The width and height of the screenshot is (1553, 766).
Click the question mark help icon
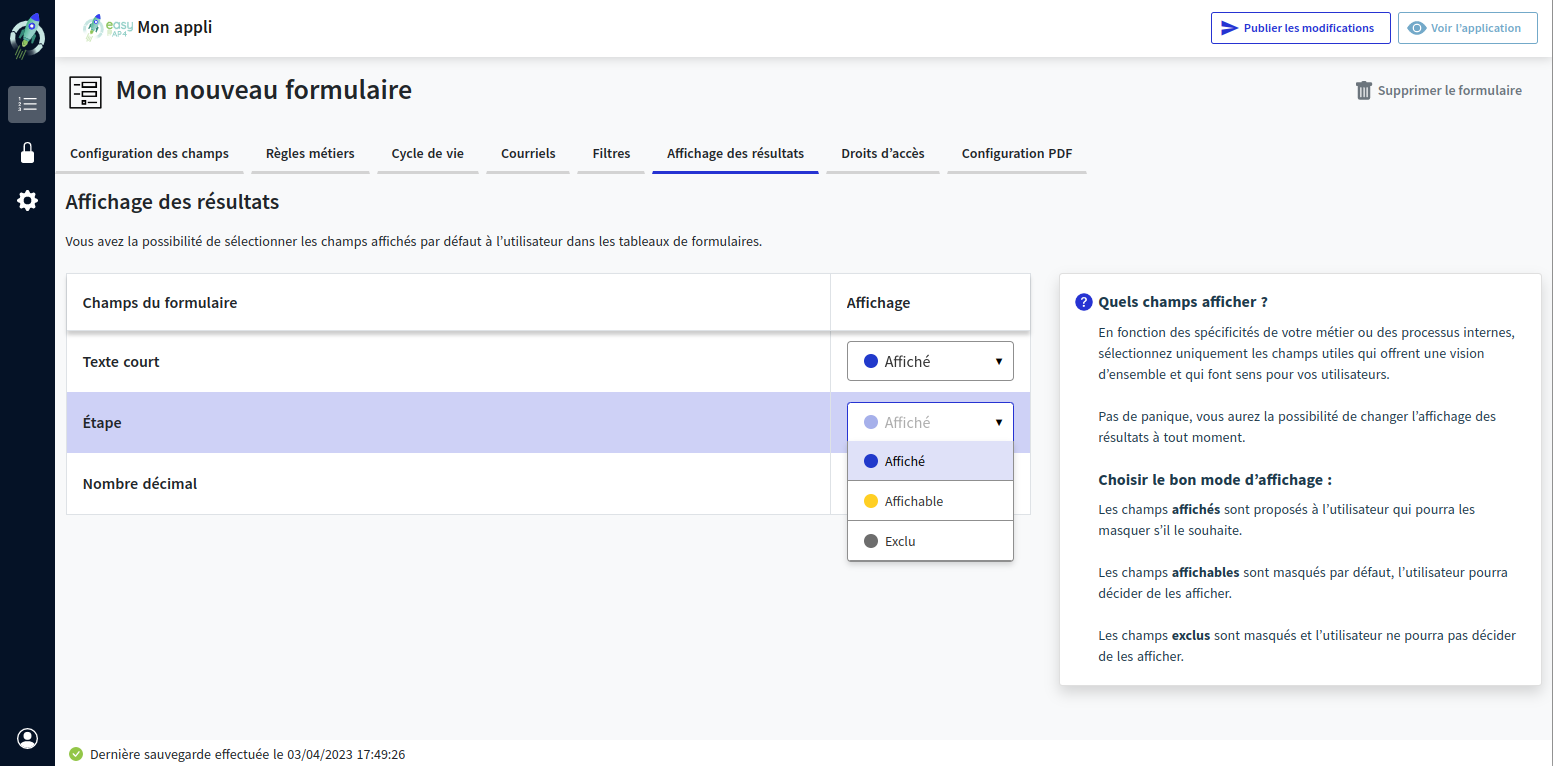1083,302
